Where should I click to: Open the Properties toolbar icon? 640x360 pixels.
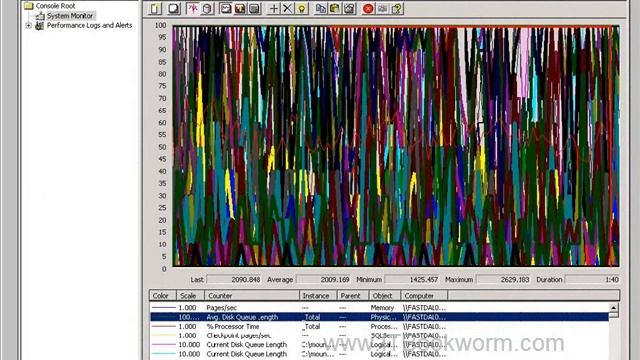[x=349, y=9]
